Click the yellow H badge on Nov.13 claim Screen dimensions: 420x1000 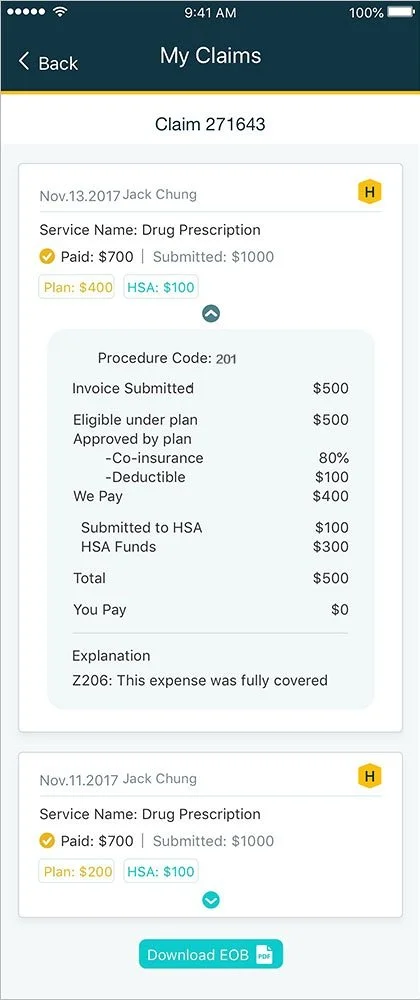369,191
